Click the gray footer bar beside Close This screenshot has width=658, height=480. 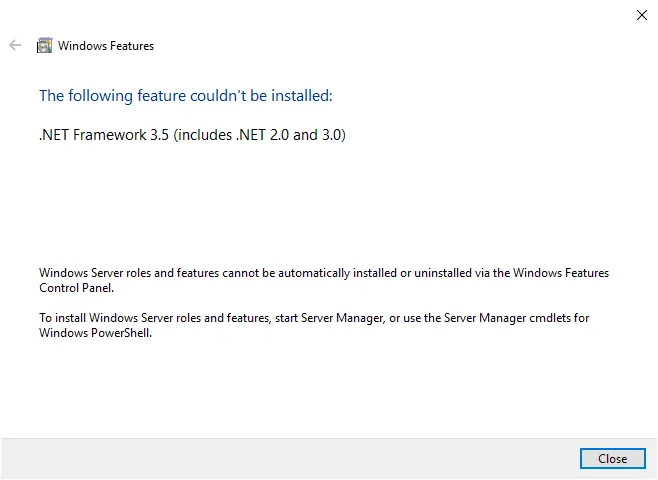click(290, 459)
